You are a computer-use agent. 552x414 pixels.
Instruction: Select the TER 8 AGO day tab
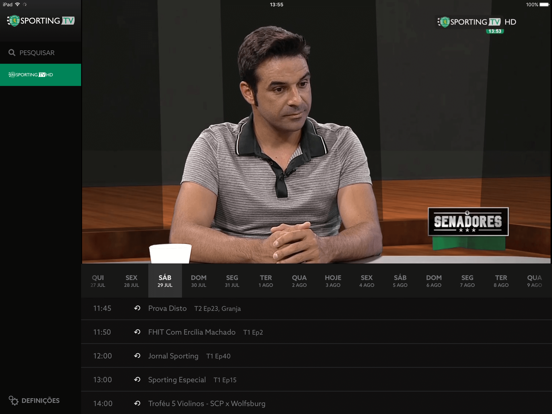501,281
